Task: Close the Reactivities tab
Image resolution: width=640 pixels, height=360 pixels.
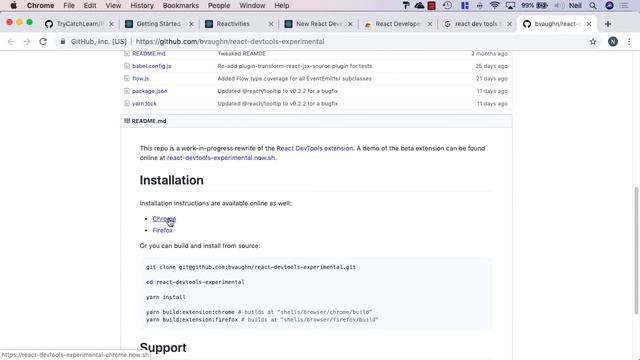Action: 271,24
